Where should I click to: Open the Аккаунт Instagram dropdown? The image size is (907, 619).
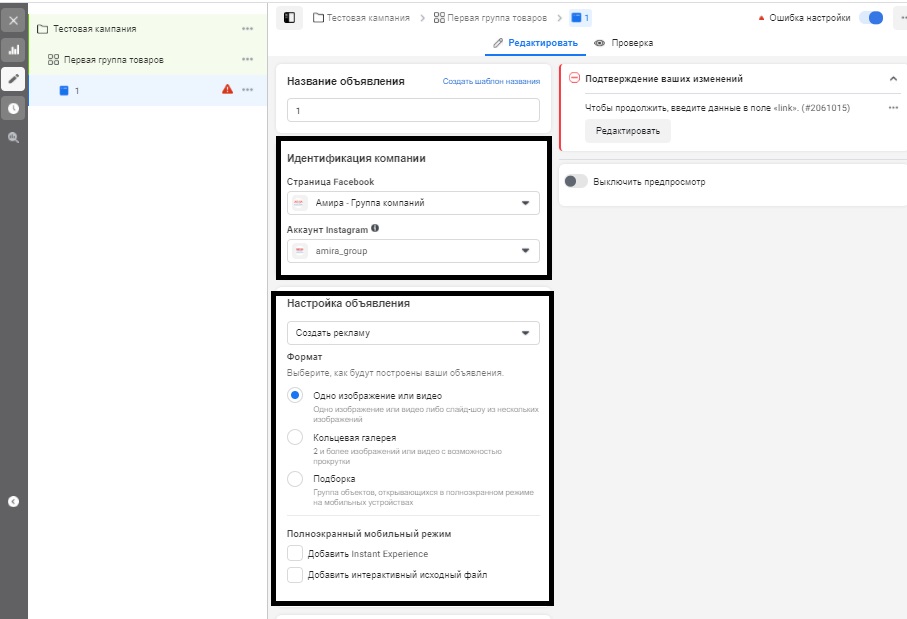pyautogui.click(x=413, y=251)
